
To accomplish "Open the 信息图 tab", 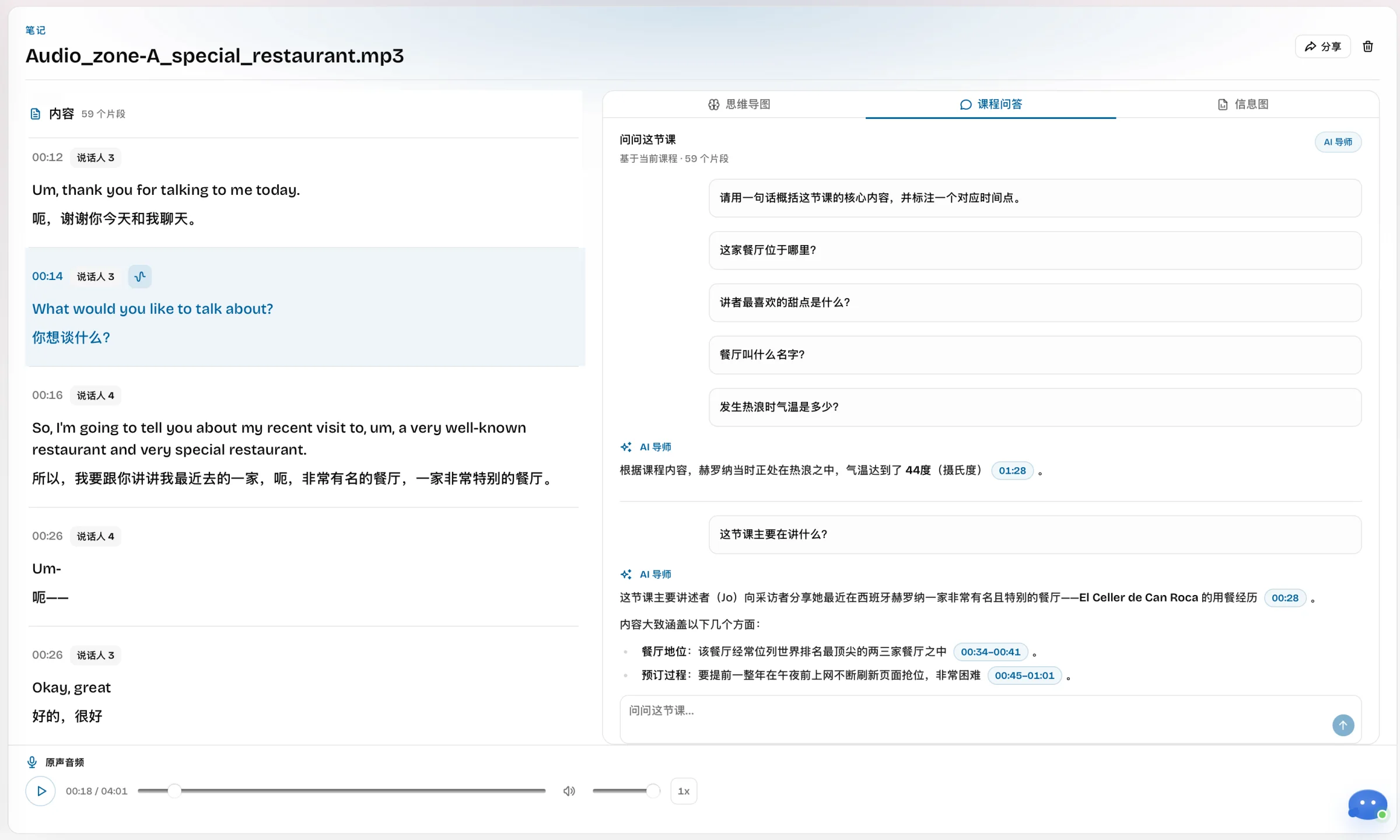I will pyautogui.click(x=1243, y=104).
